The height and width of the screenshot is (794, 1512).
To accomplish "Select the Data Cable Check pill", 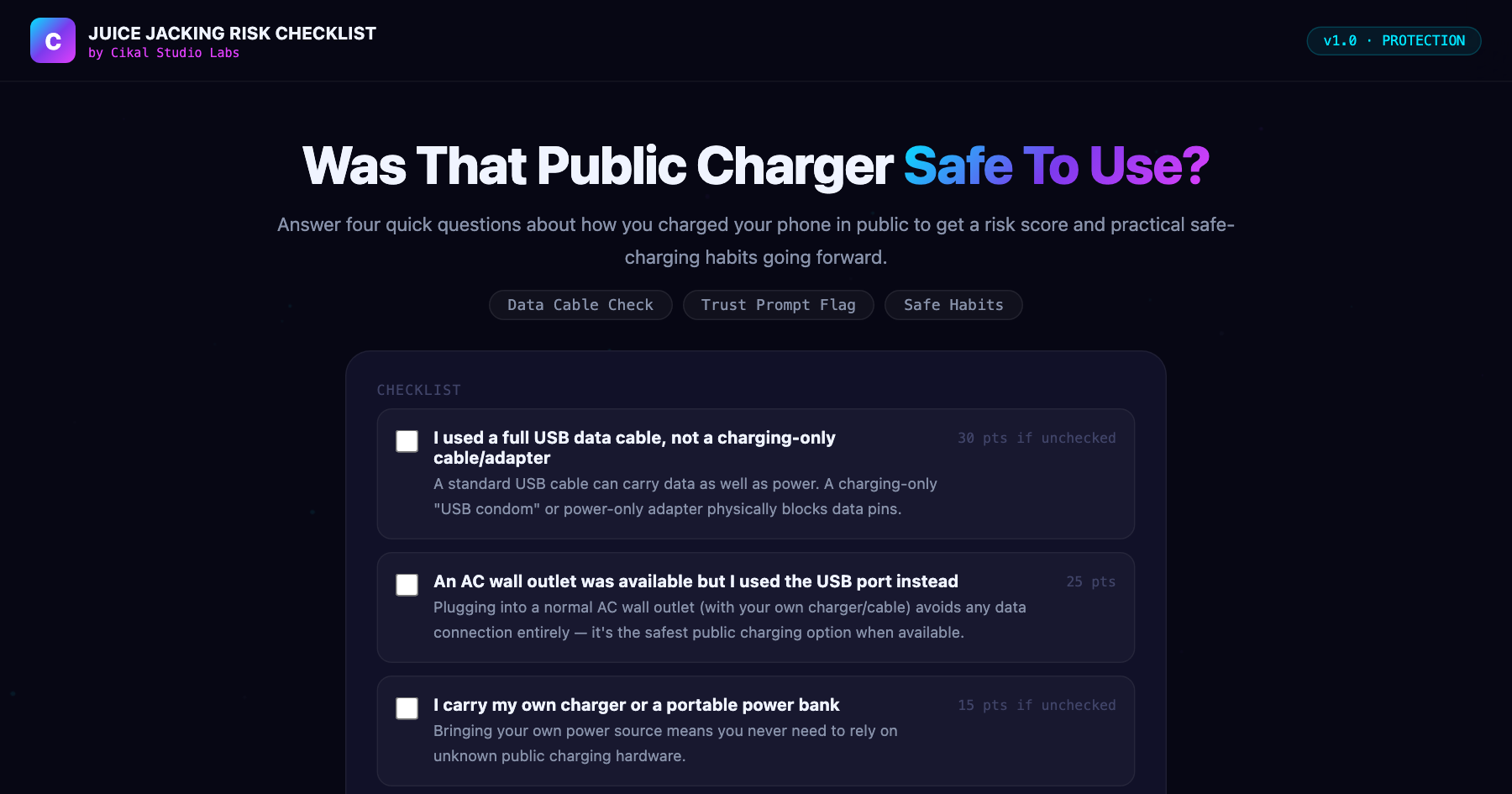I will point(580,305).
